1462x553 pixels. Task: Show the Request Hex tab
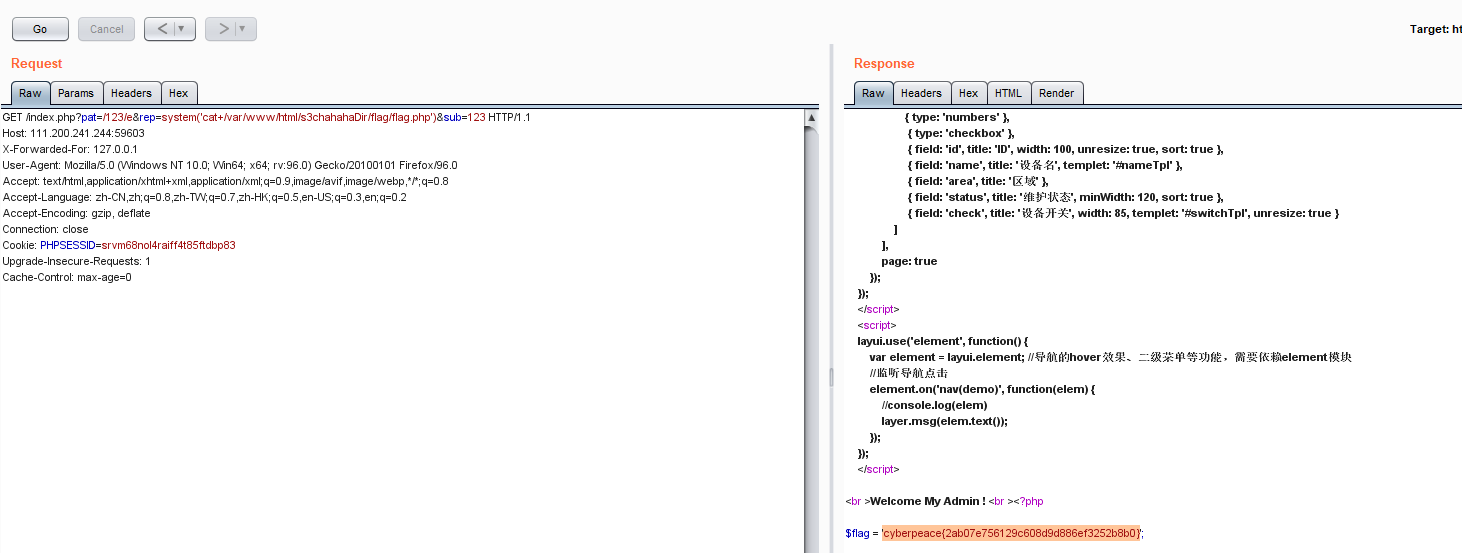(178, 93)
